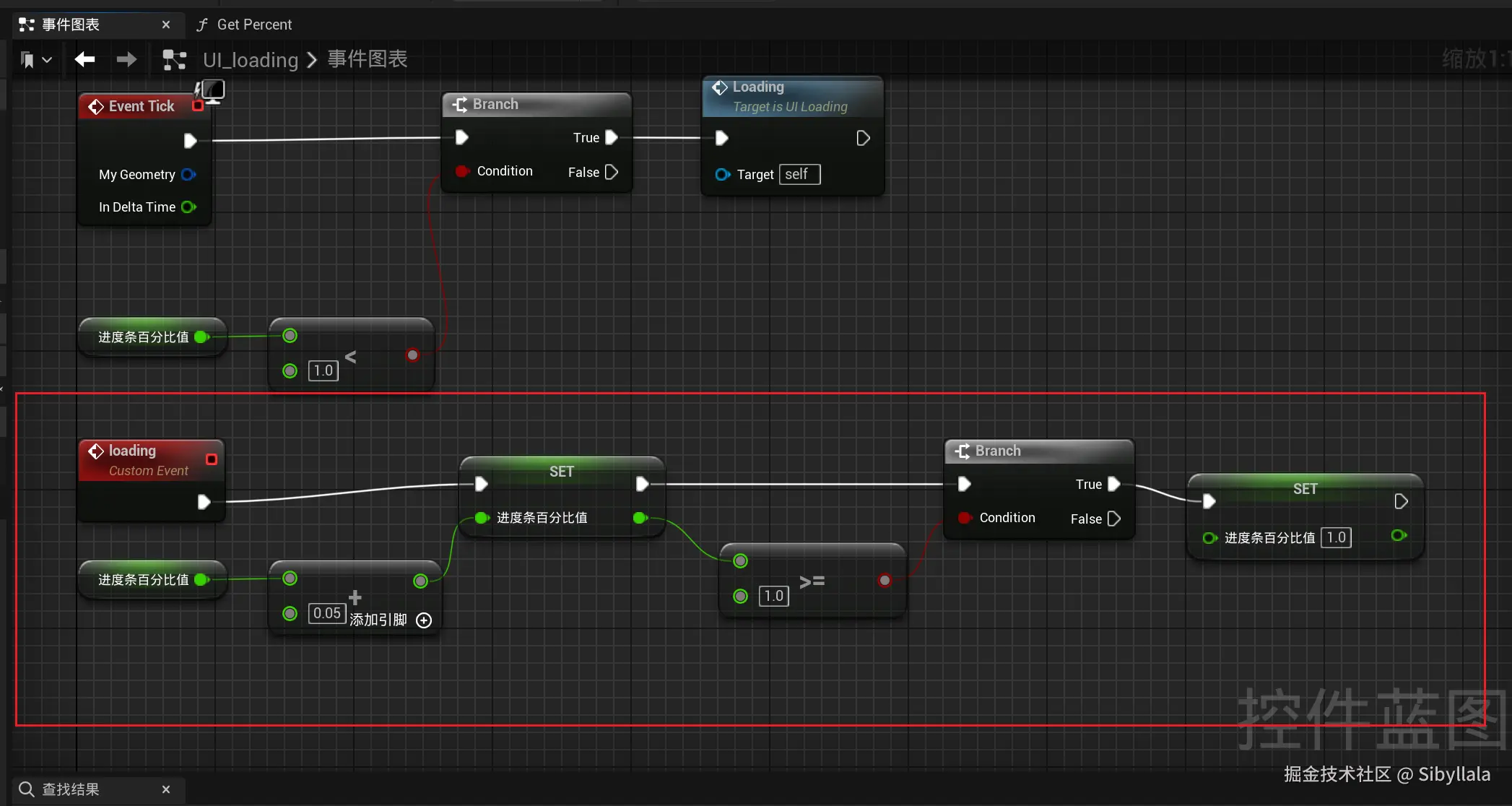Click the In Delta Time output pin
Viewport: 1512px width, 806px height.
[188, 207]
